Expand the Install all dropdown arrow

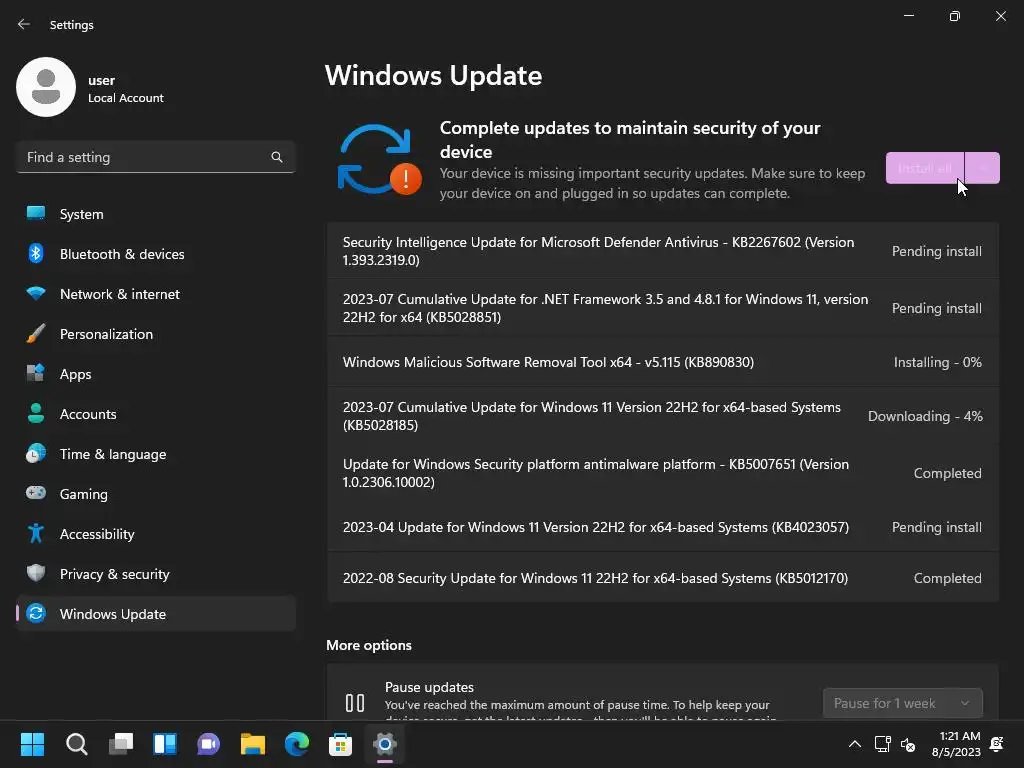coord(982,168)
